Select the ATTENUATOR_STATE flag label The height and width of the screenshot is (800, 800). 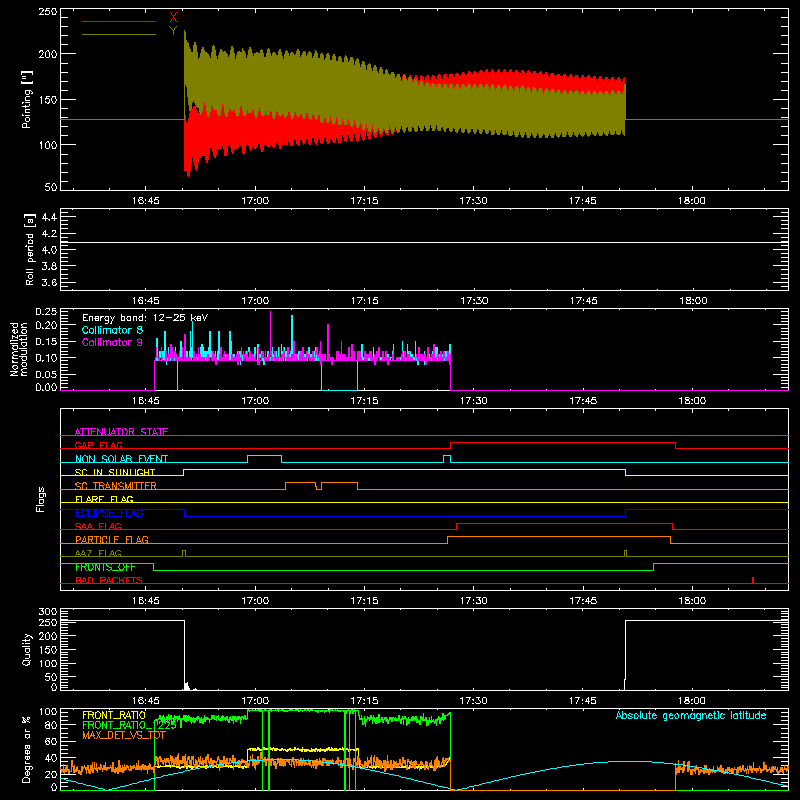point(121,432)
